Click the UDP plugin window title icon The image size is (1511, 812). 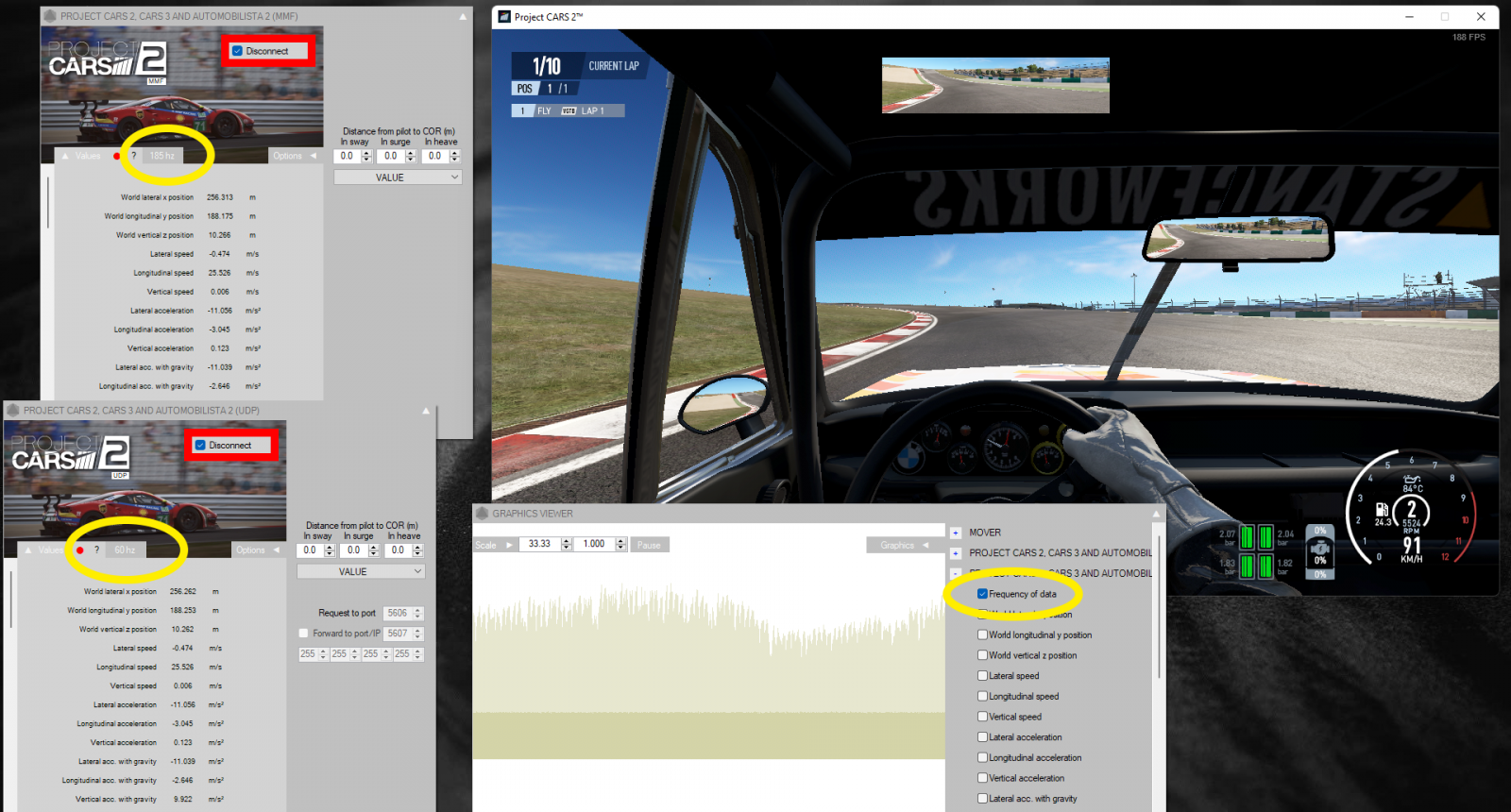[13, 410]
